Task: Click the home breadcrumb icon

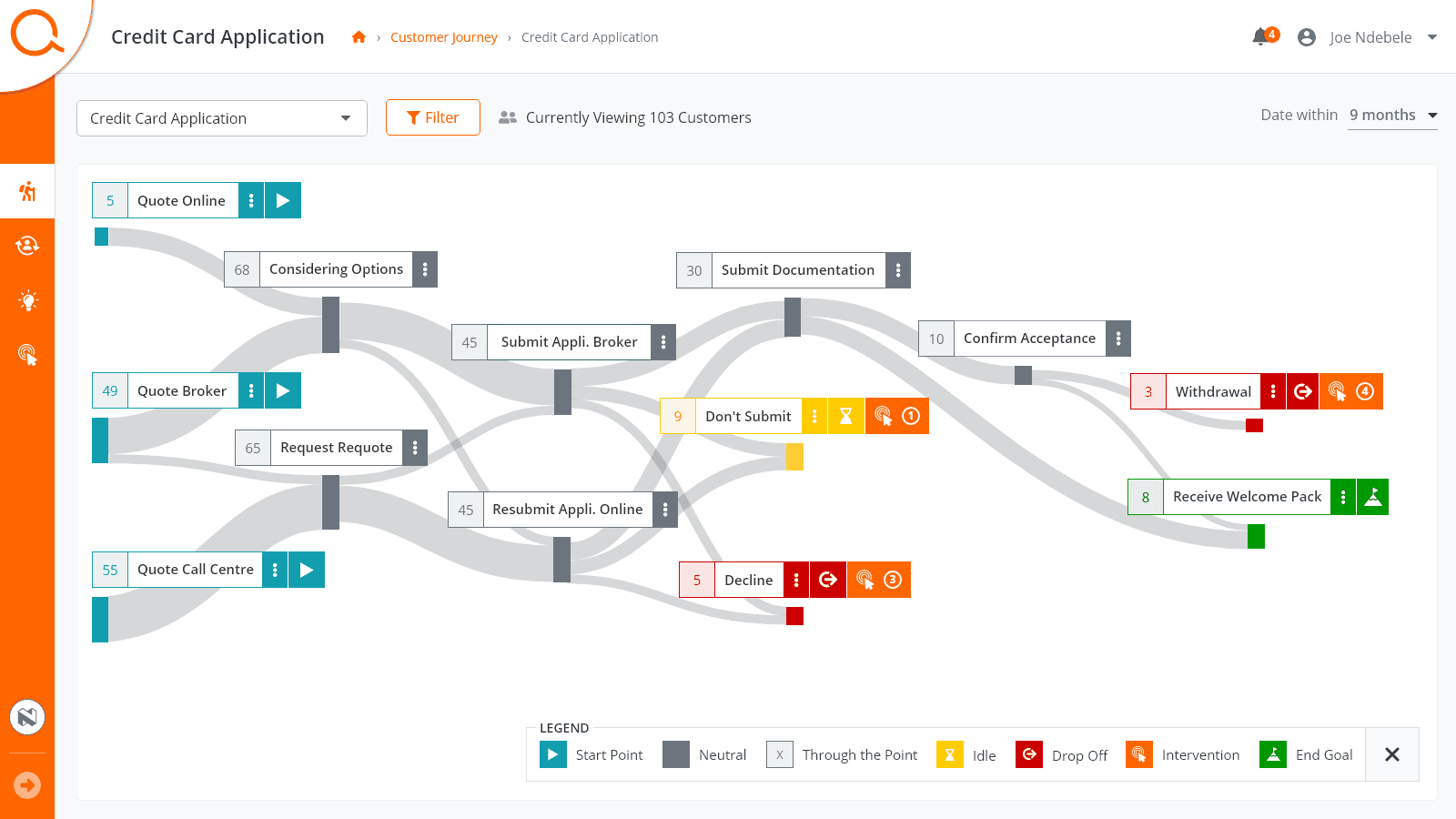Action: pyautogui.click(x=359, y=37)
